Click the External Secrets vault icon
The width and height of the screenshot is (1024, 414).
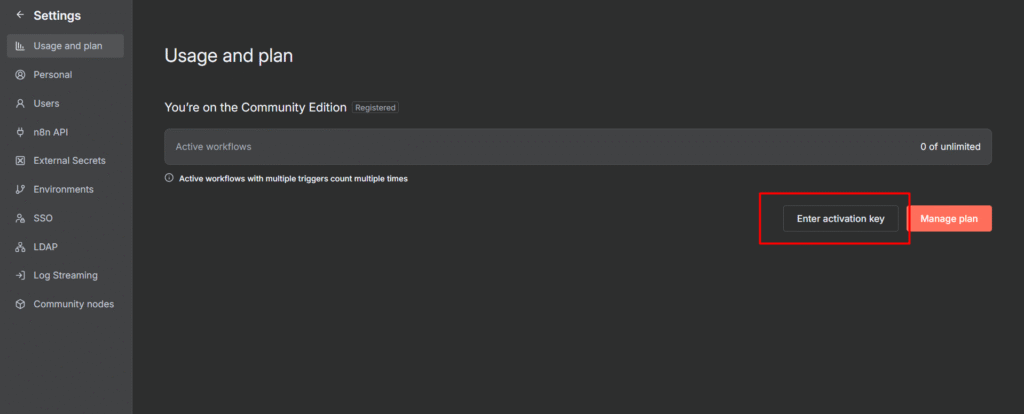20,161
